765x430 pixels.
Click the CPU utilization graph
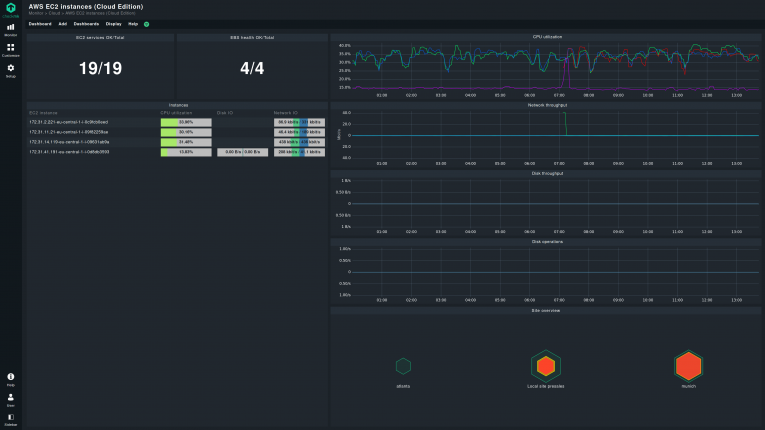point(550,68)
